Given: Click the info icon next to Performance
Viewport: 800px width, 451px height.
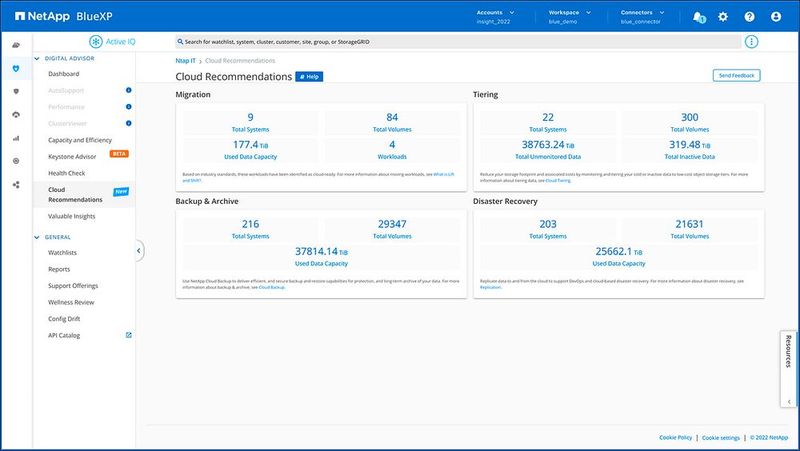Looking at the screenshot, I should [x=129, y=107].
